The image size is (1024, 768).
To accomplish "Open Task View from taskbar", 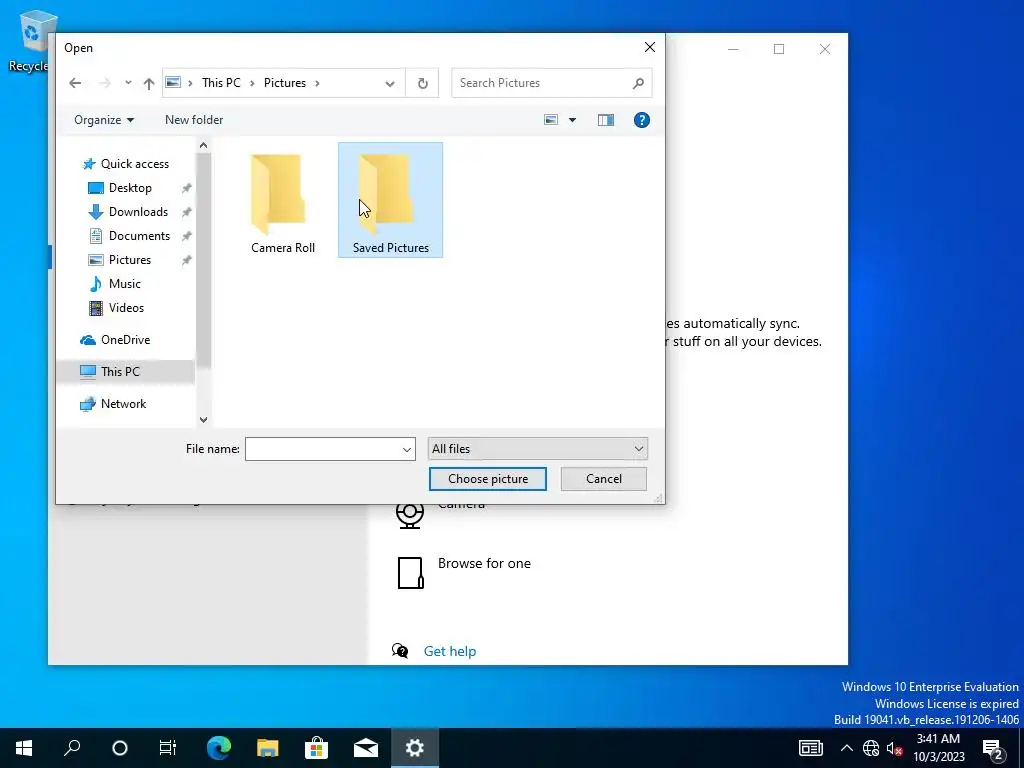I will point(168,748).
